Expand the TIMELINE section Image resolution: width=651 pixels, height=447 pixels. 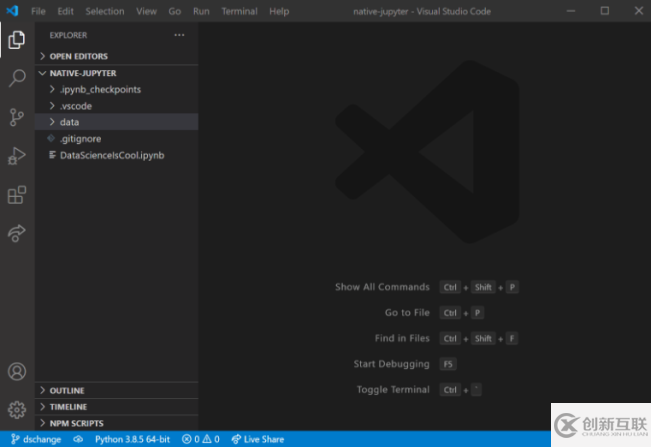click(68, 407)
